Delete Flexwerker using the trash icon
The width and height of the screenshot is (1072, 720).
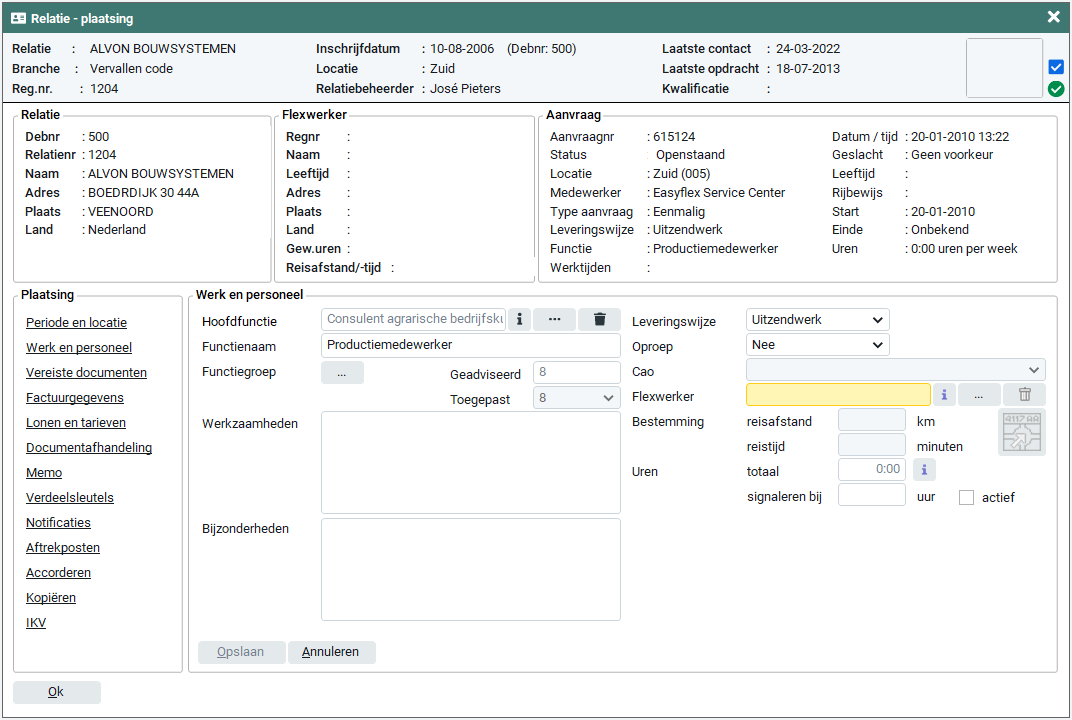pos(1024,395)
